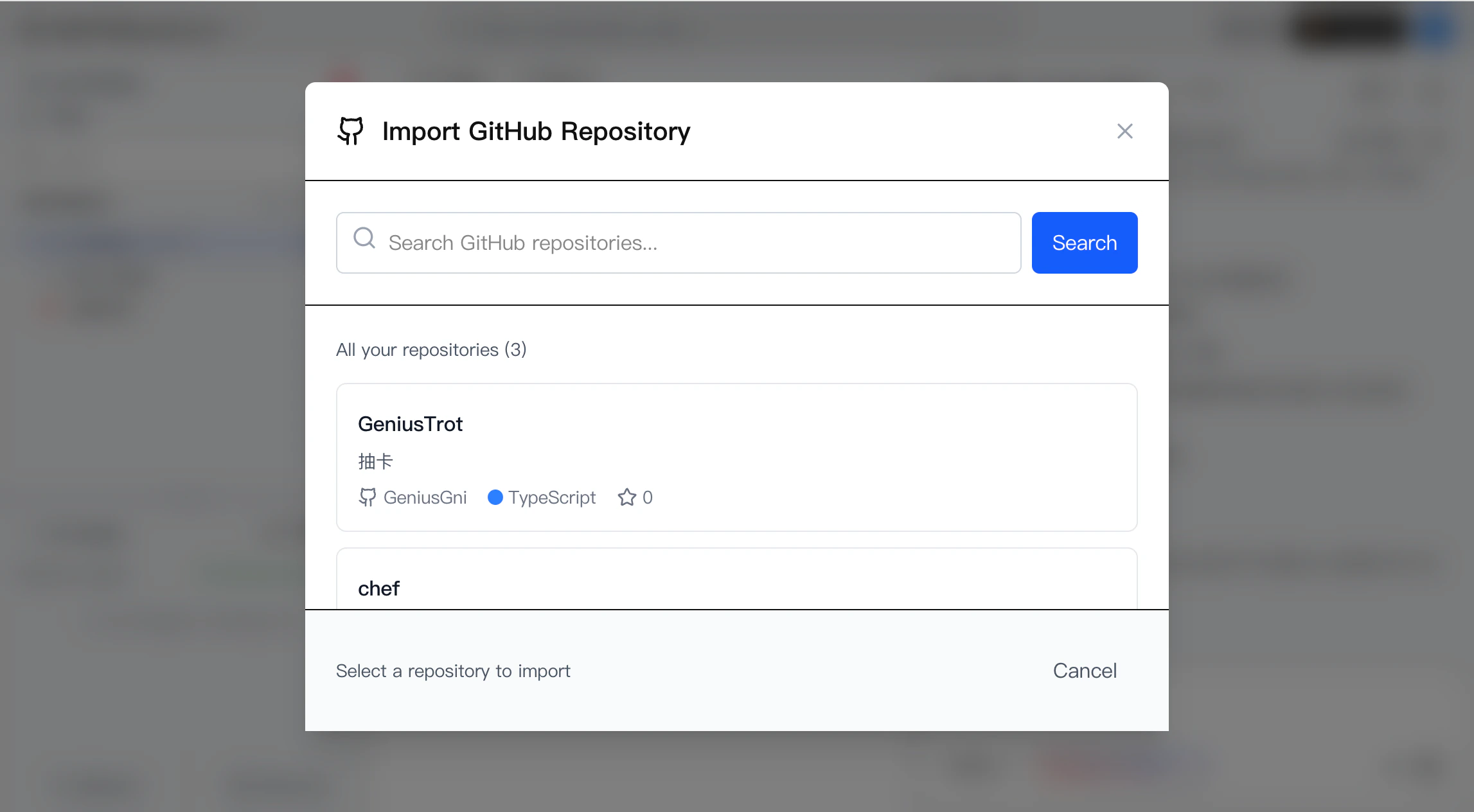Click the magnifying glass search icon
Image resolution: width=1474 pixels, height=812 pixels.
click(364, 238)
